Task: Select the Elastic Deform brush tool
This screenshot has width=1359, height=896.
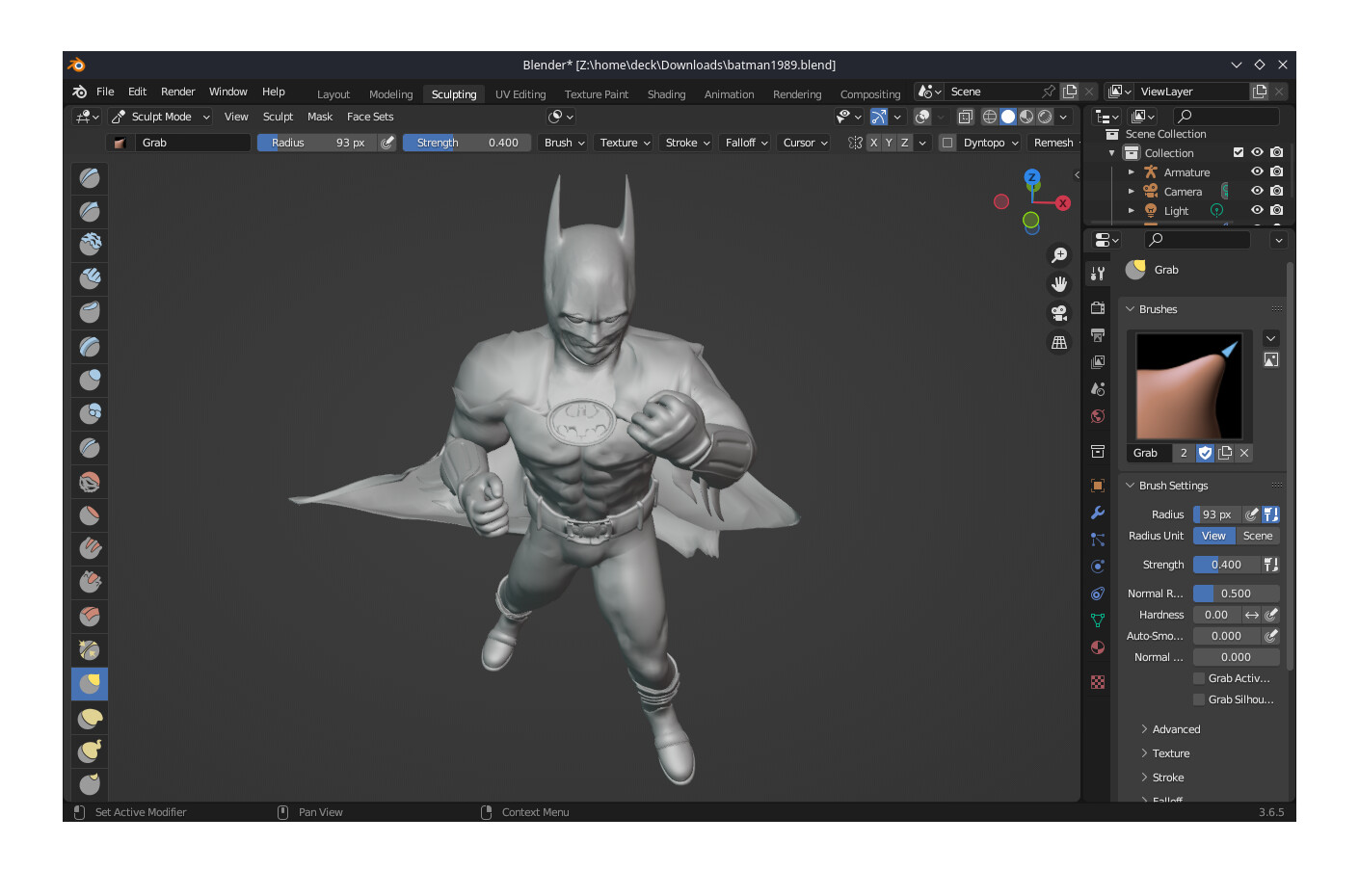Action: (x=90, y=718)
